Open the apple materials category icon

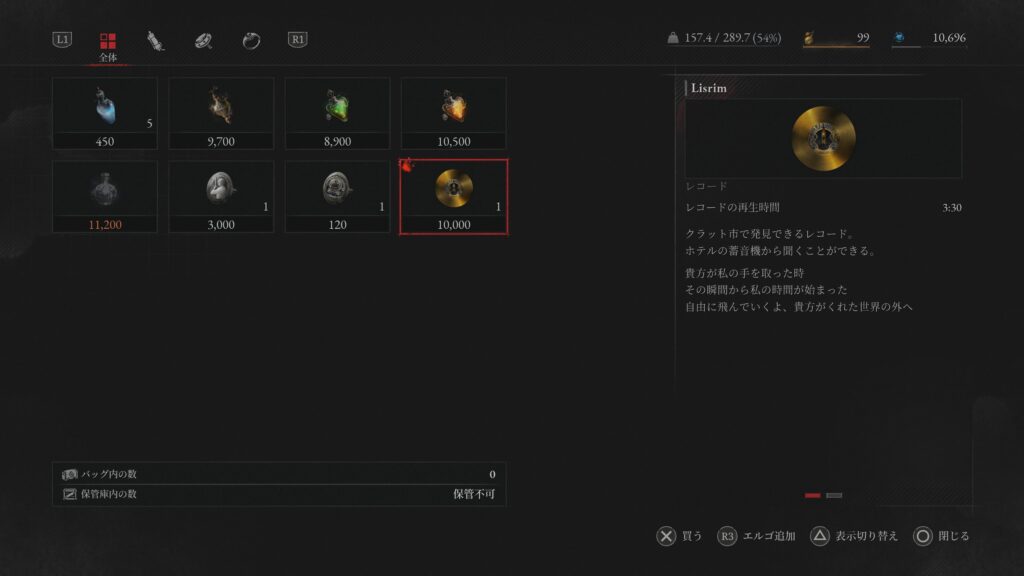(x=251, y=40)
